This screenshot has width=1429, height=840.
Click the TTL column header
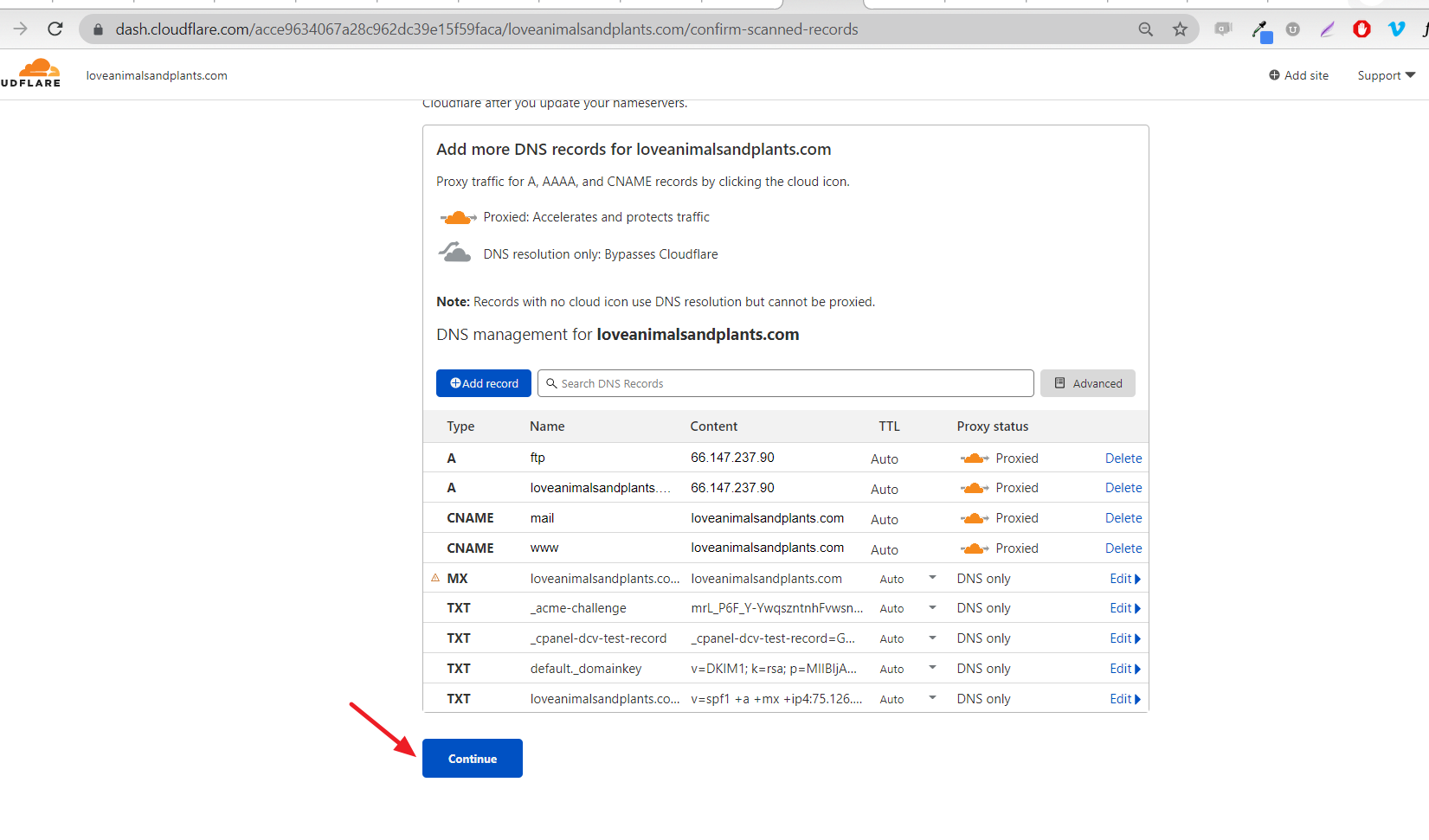coord(889,426)
